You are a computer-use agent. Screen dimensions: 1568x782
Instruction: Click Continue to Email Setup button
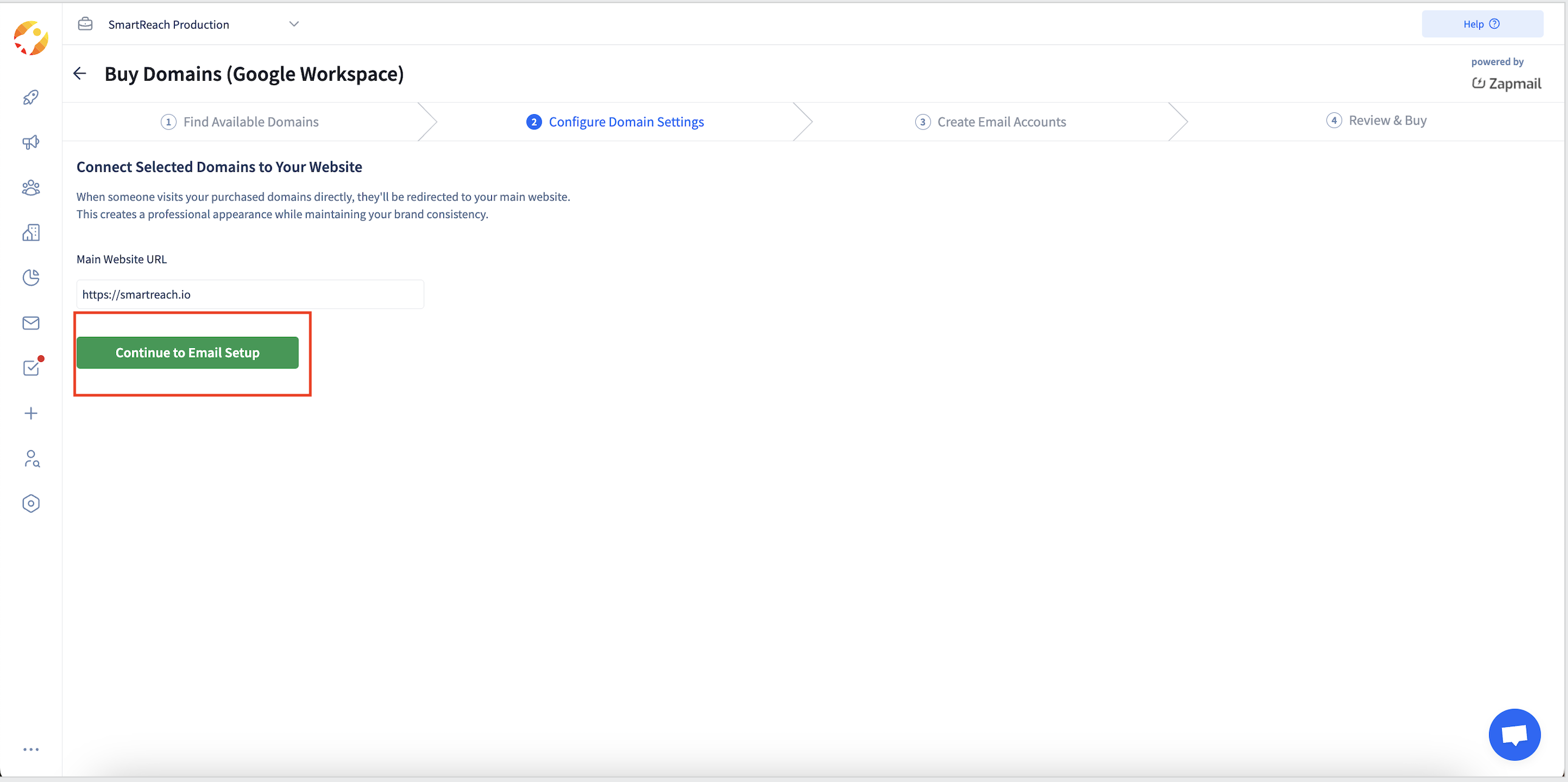tap(188, 353)
